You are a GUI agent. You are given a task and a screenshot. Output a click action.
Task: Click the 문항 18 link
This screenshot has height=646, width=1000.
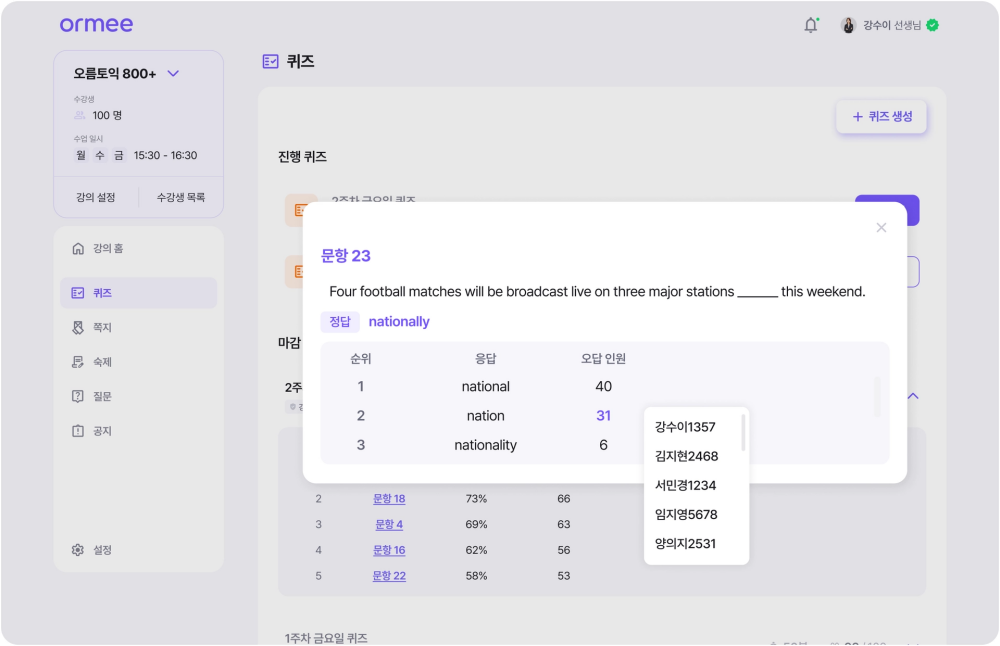pyautogui.click(x=389, y=499)
